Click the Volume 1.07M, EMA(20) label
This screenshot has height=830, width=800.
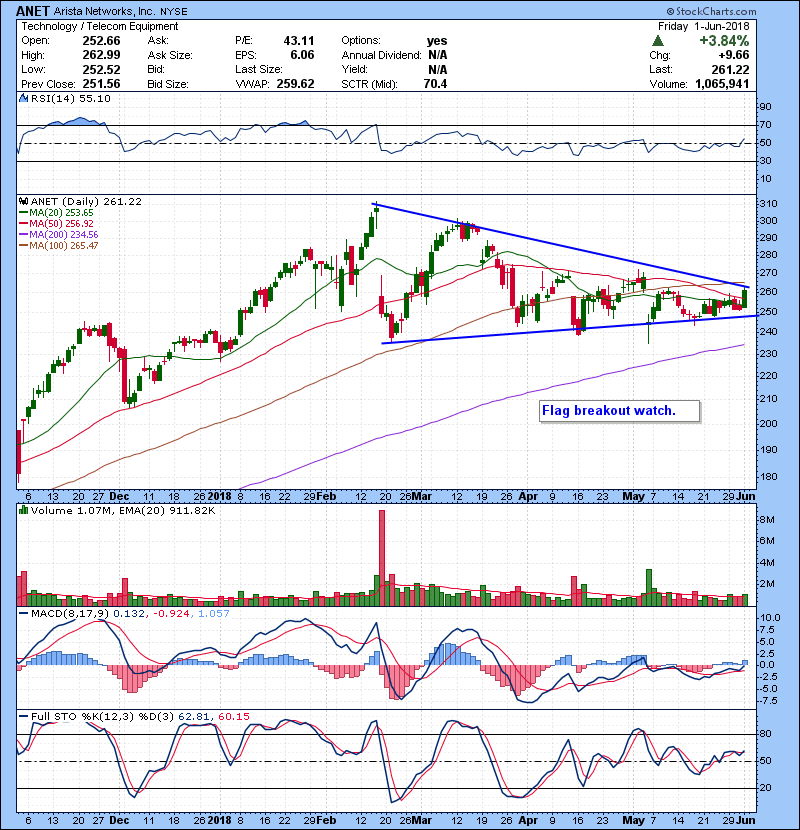point(123,511)
